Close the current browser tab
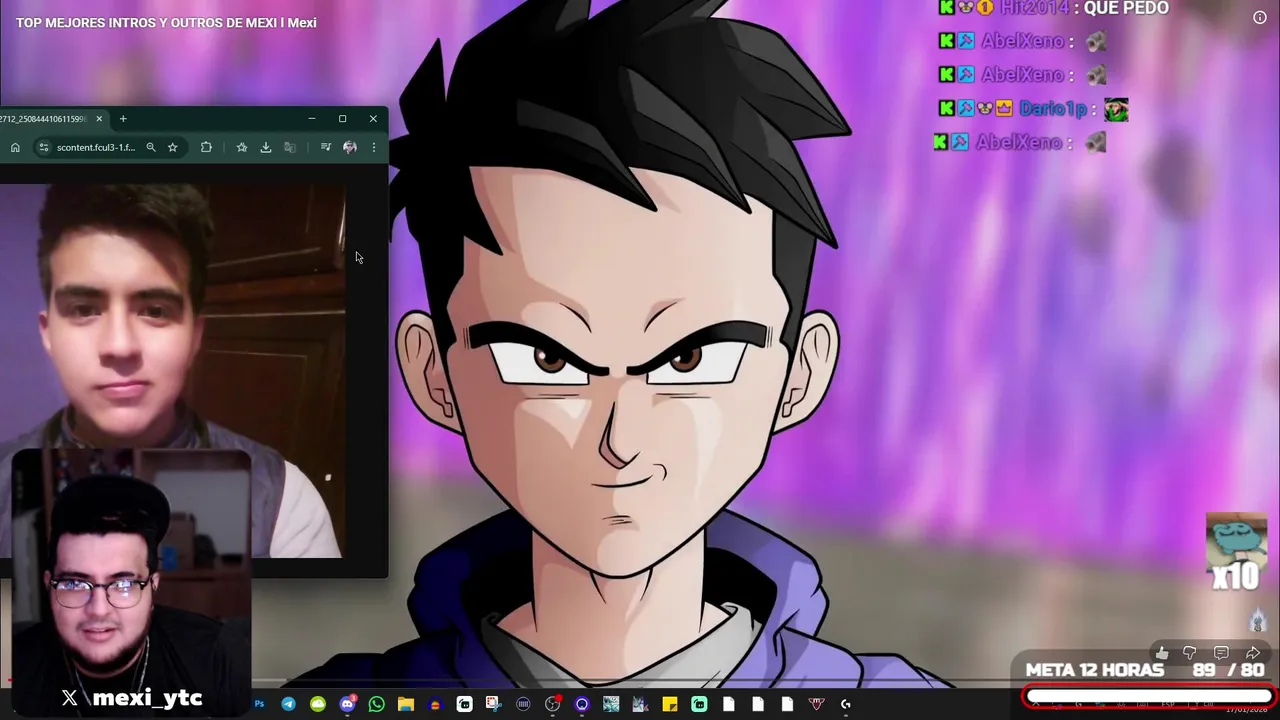 99,119
